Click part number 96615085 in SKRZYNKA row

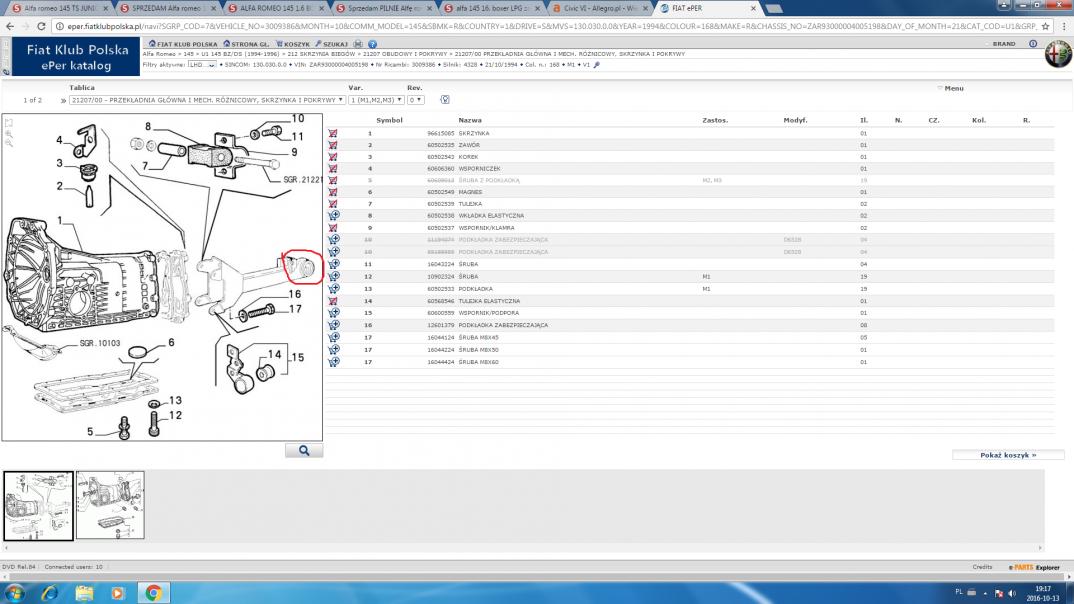(x=440, y=134)
